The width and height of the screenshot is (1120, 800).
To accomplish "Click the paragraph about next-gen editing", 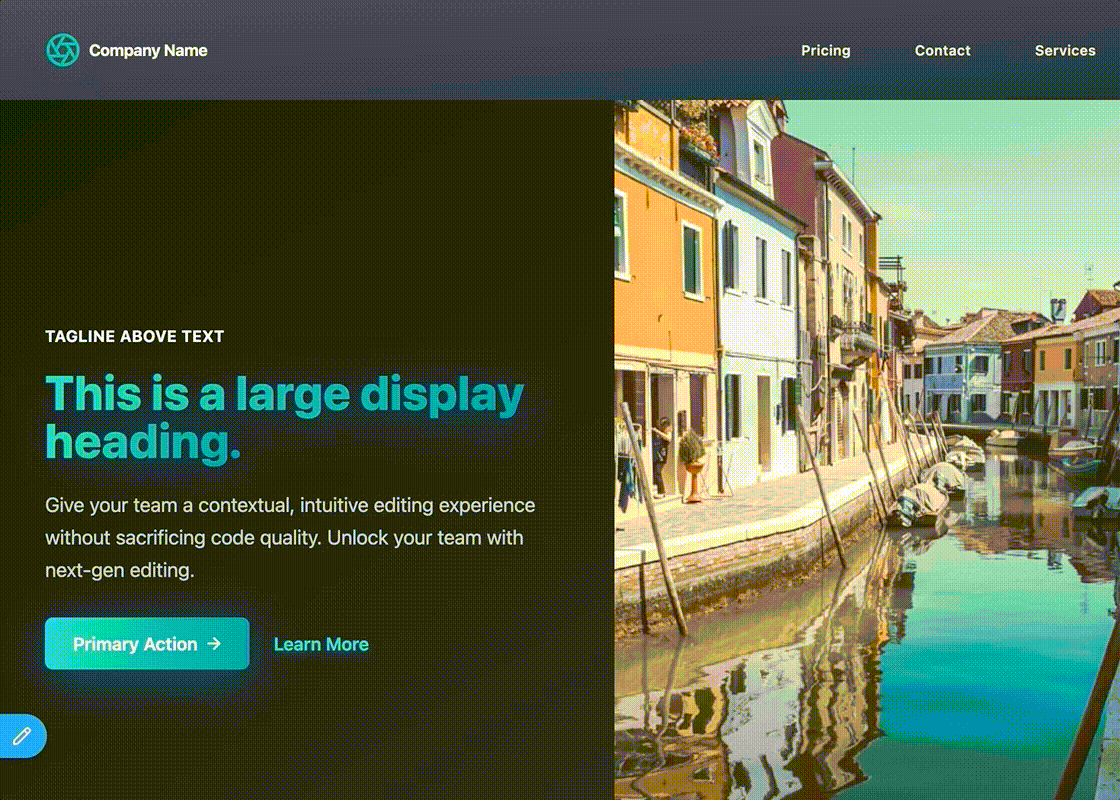I will 290,538.
